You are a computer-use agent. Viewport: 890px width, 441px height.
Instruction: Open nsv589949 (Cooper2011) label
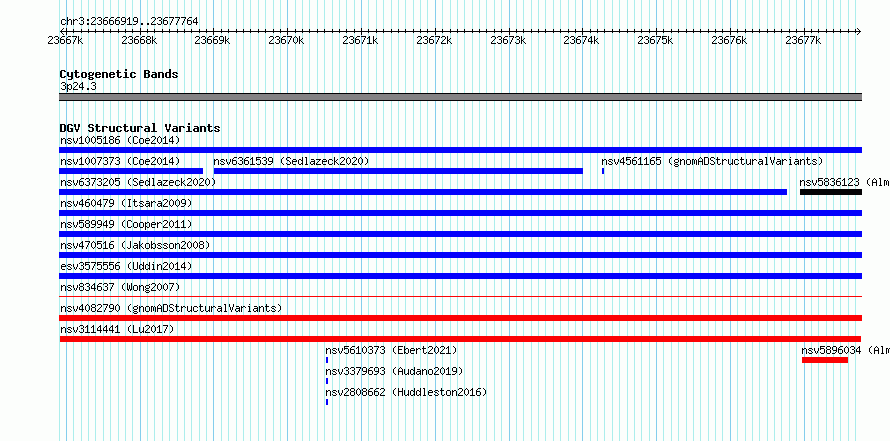(126, 224)
